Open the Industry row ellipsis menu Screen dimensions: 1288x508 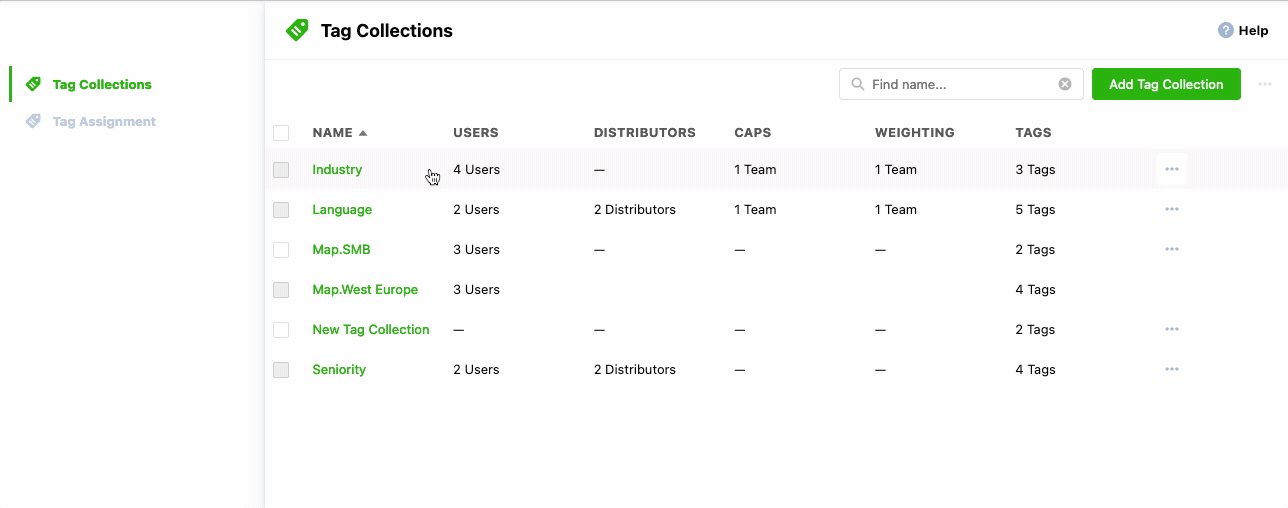(1172, 169)
